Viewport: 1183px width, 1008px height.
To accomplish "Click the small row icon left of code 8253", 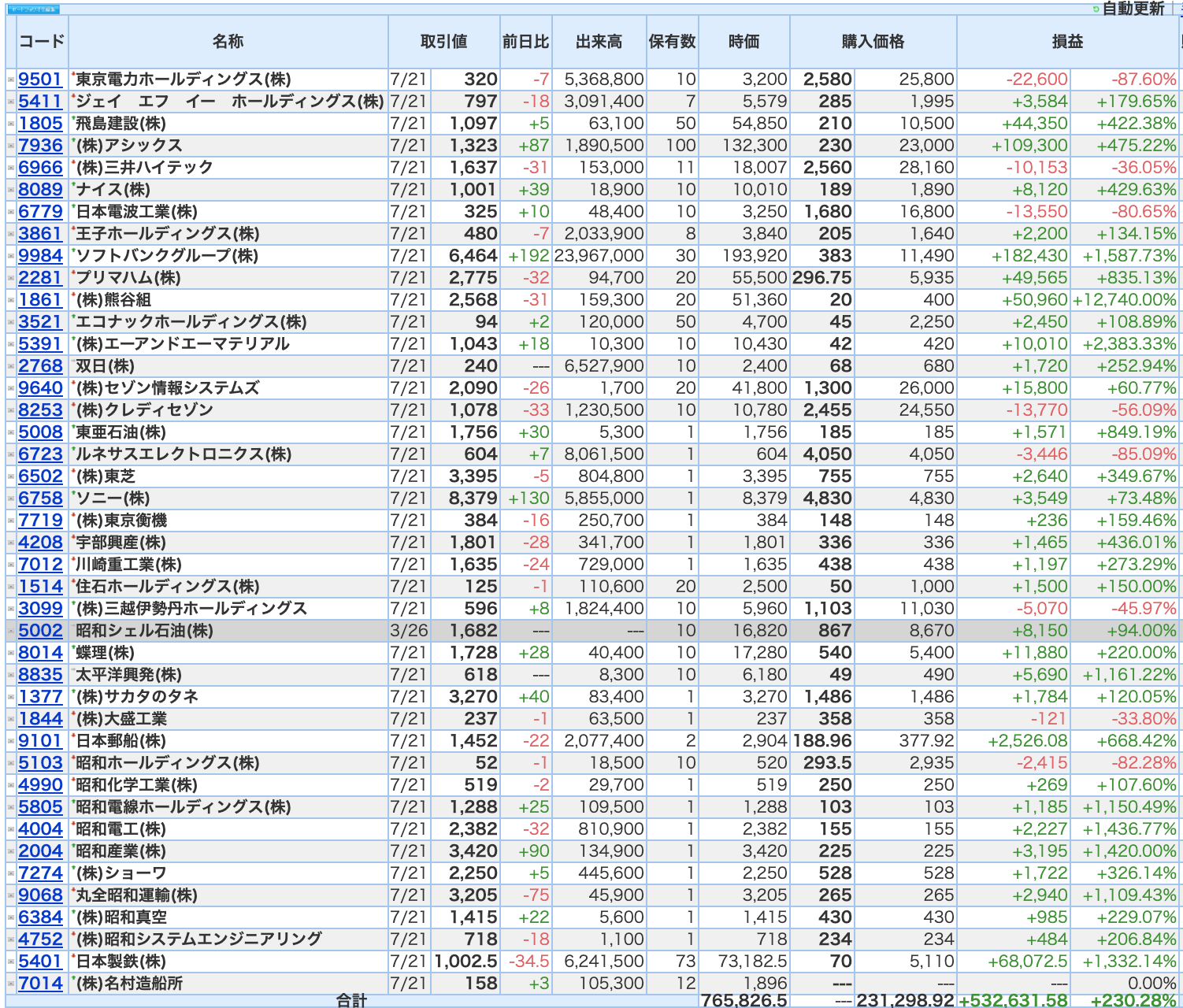I will (11, 410).
